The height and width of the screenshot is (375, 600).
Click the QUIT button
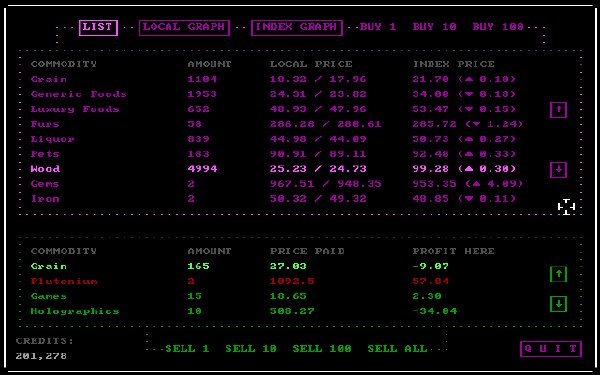551,349
